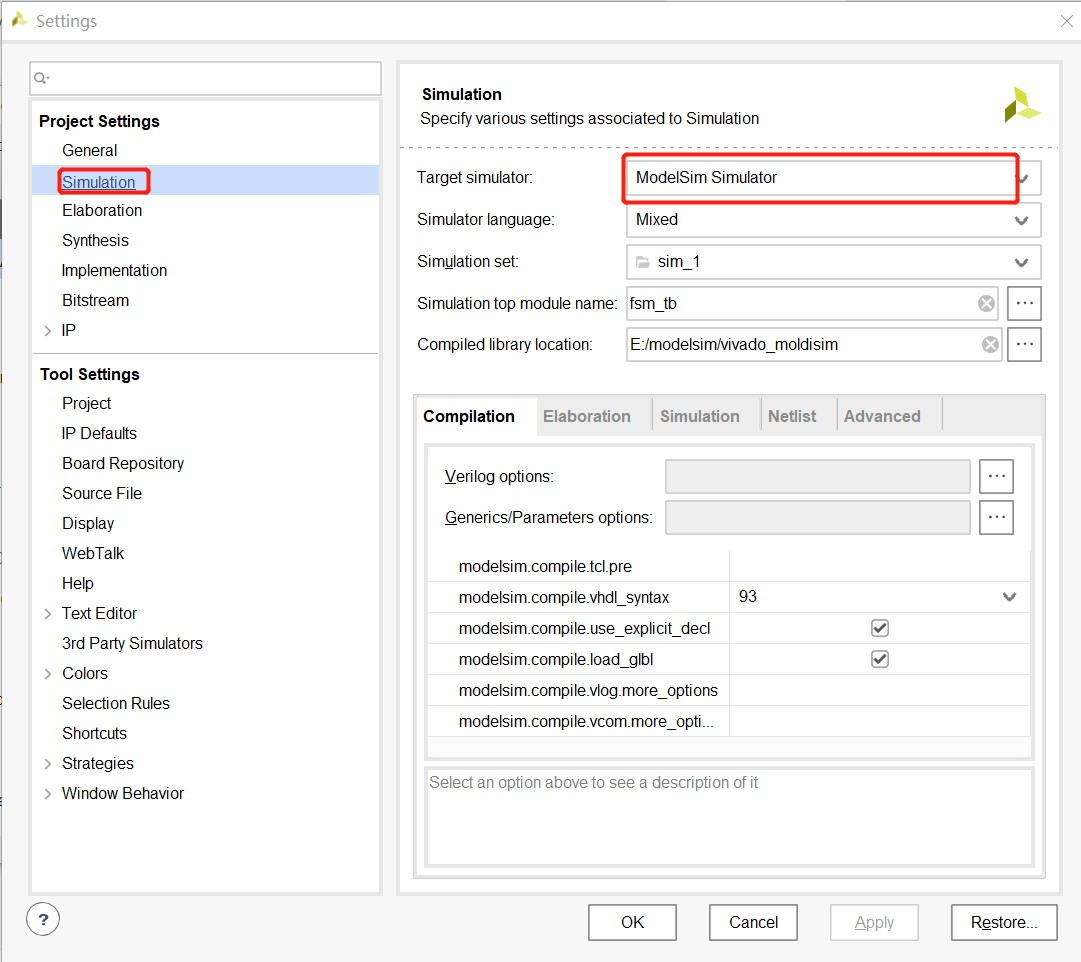Select the modelsim.compile.tcl.pre row
This screenshot has height=962, width=1081.
729,566
